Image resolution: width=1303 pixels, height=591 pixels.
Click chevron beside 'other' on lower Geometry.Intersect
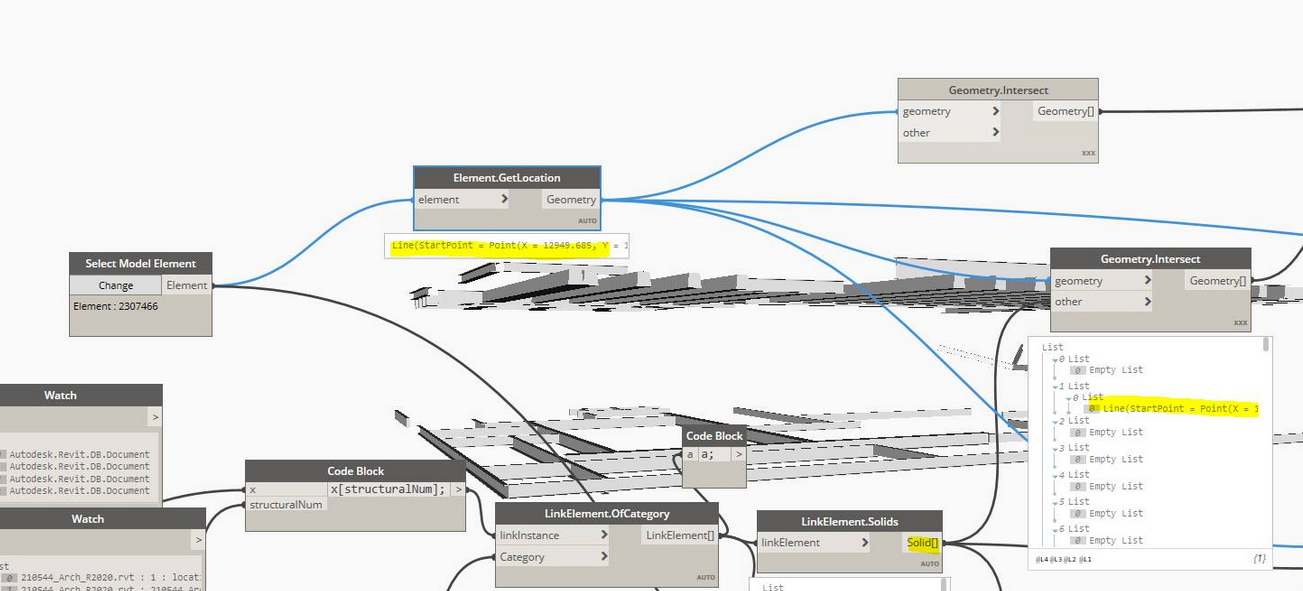pyautogui.click(x=1148, y=302)
